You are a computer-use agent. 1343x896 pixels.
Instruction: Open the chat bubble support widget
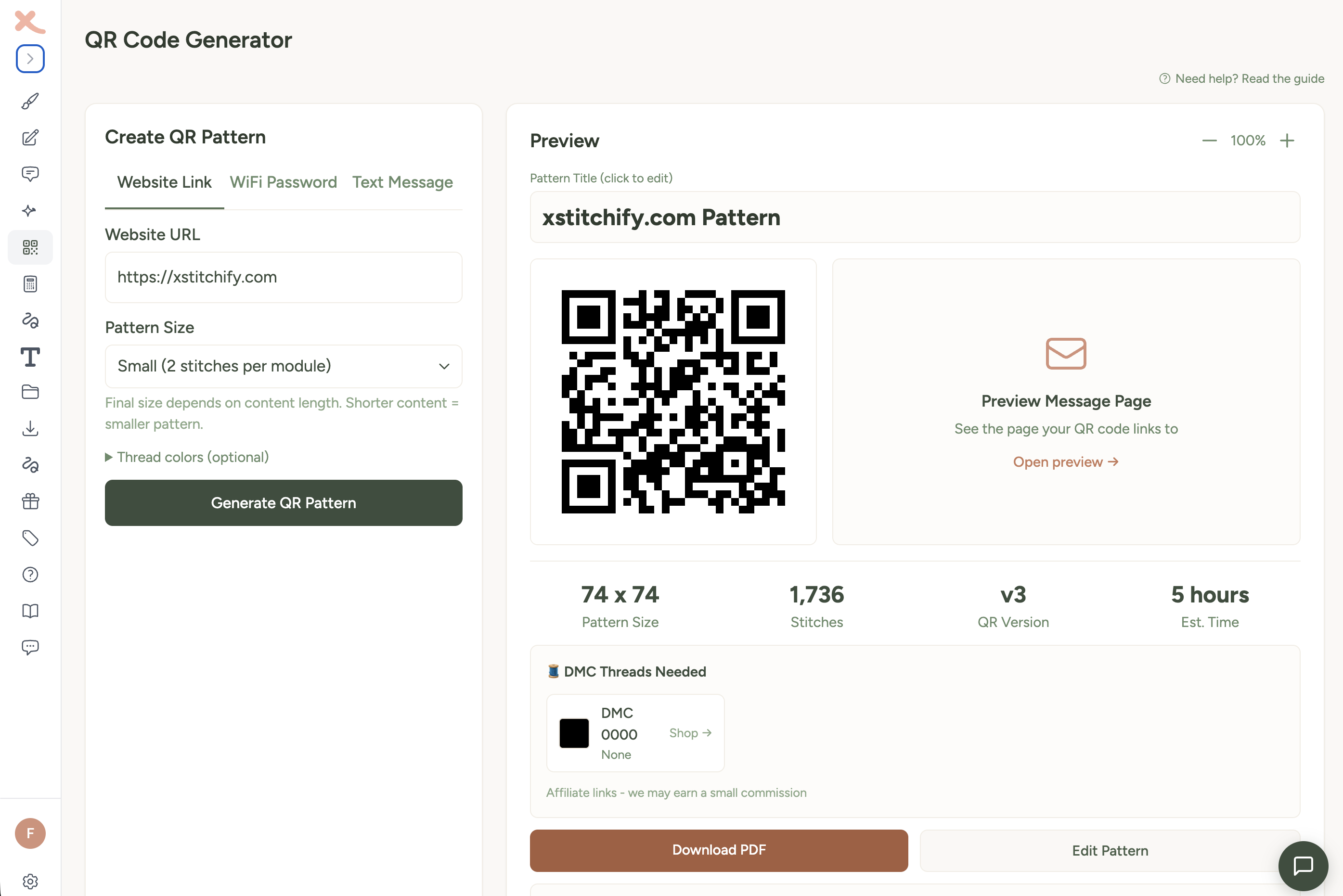[1303, 865]
